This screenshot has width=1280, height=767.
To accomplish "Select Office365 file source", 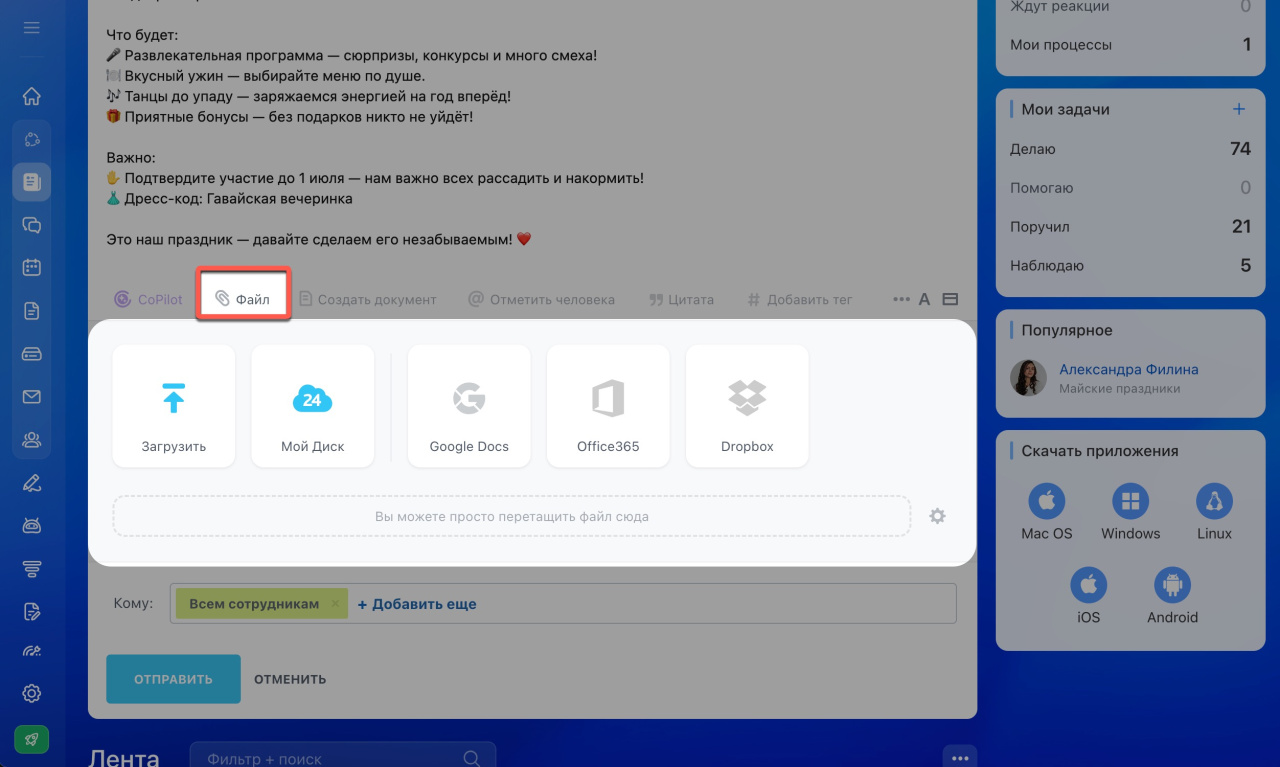I will click(608, 406).
